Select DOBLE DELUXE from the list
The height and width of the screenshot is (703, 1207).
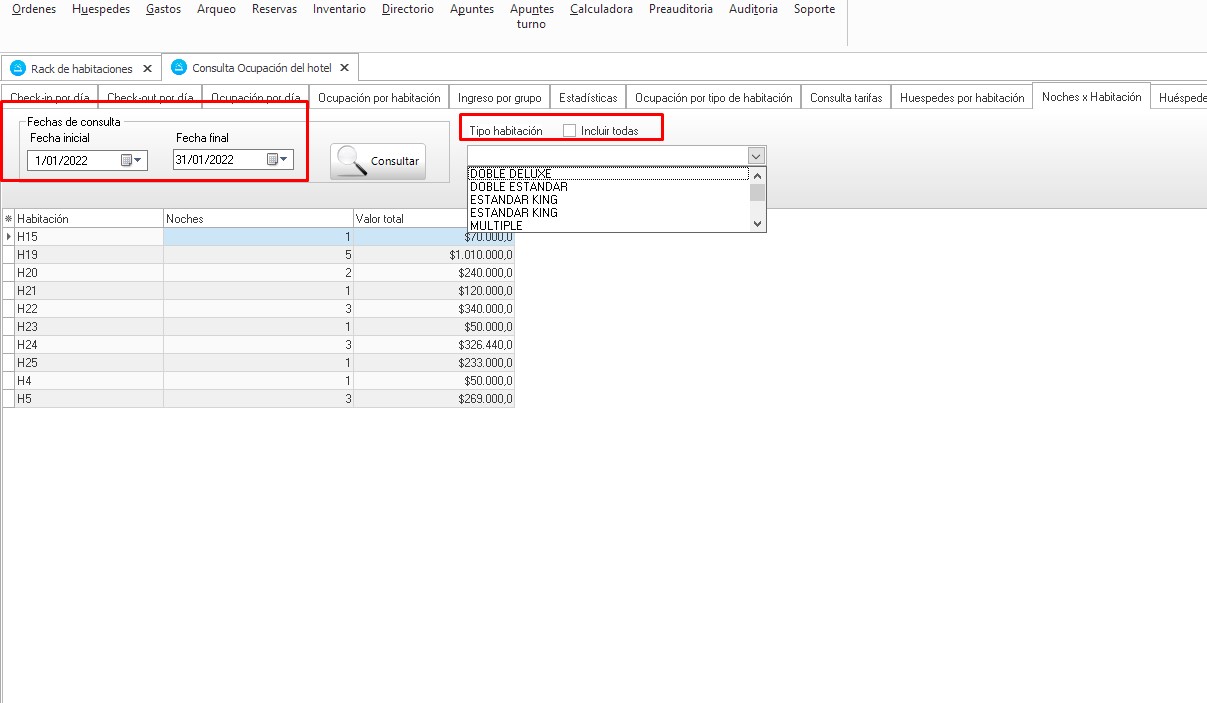510,174
